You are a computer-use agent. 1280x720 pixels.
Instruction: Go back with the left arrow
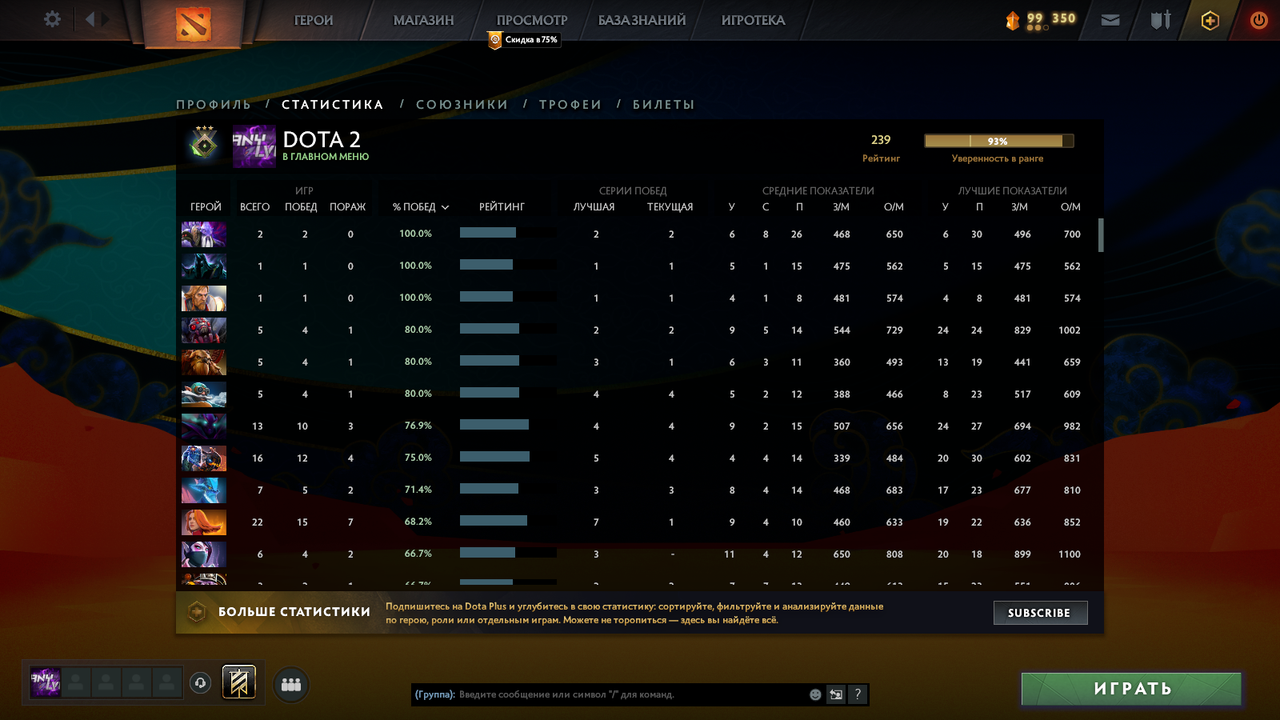click(90, 19)
